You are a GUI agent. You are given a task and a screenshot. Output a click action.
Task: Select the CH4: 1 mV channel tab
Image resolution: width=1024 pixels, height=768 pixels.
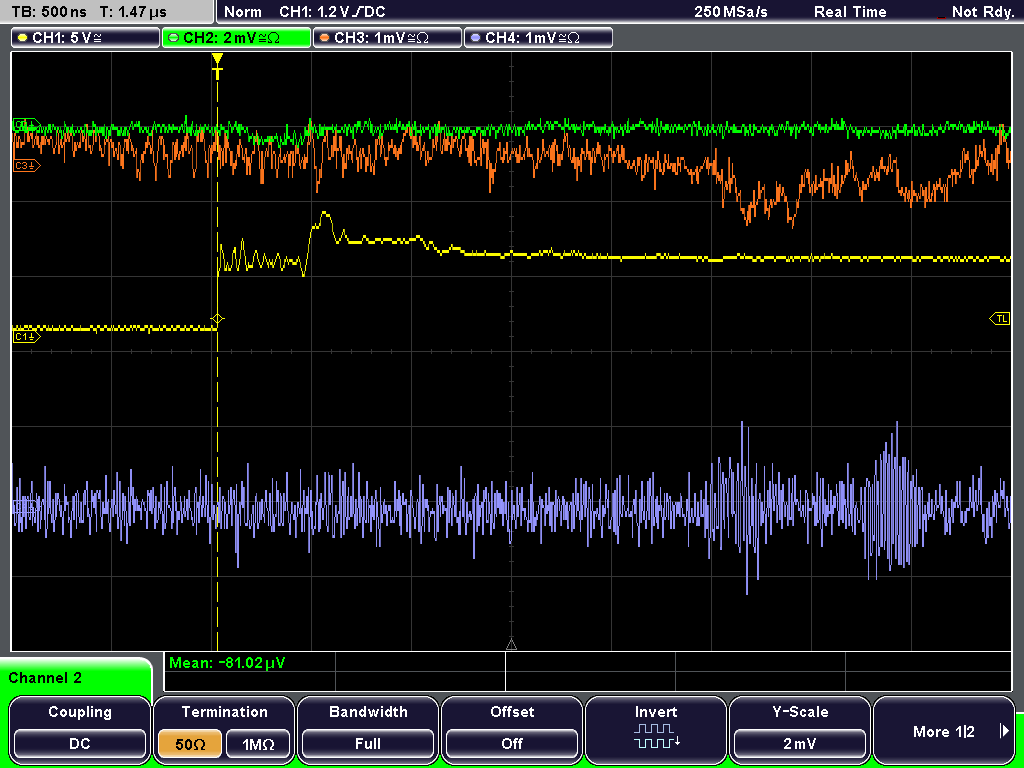pos(538,38)
